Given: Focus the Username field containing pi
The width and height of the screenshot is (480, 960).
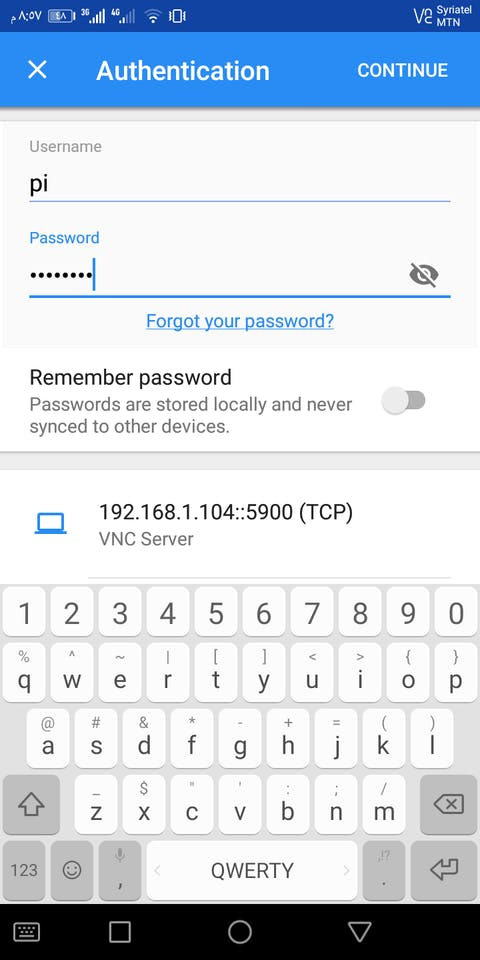Looking at the screenshot, I should coord(240,184).
